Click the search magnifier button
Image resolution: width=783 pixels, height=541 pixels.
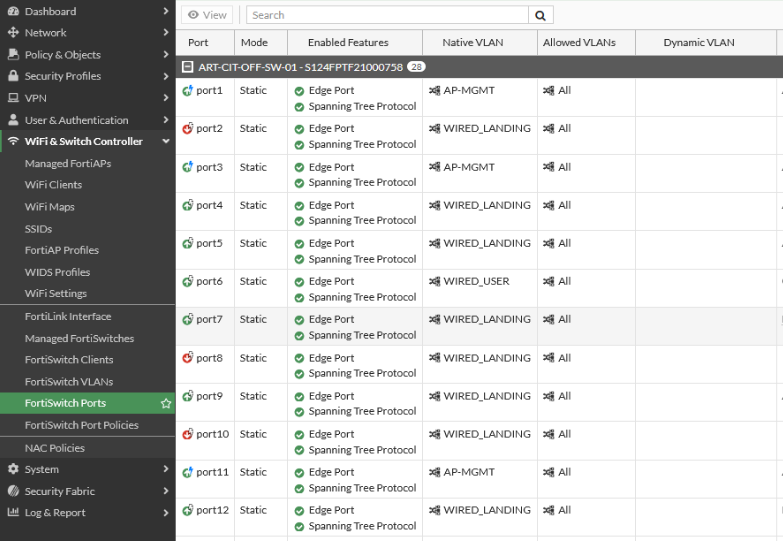click(541, 15)
